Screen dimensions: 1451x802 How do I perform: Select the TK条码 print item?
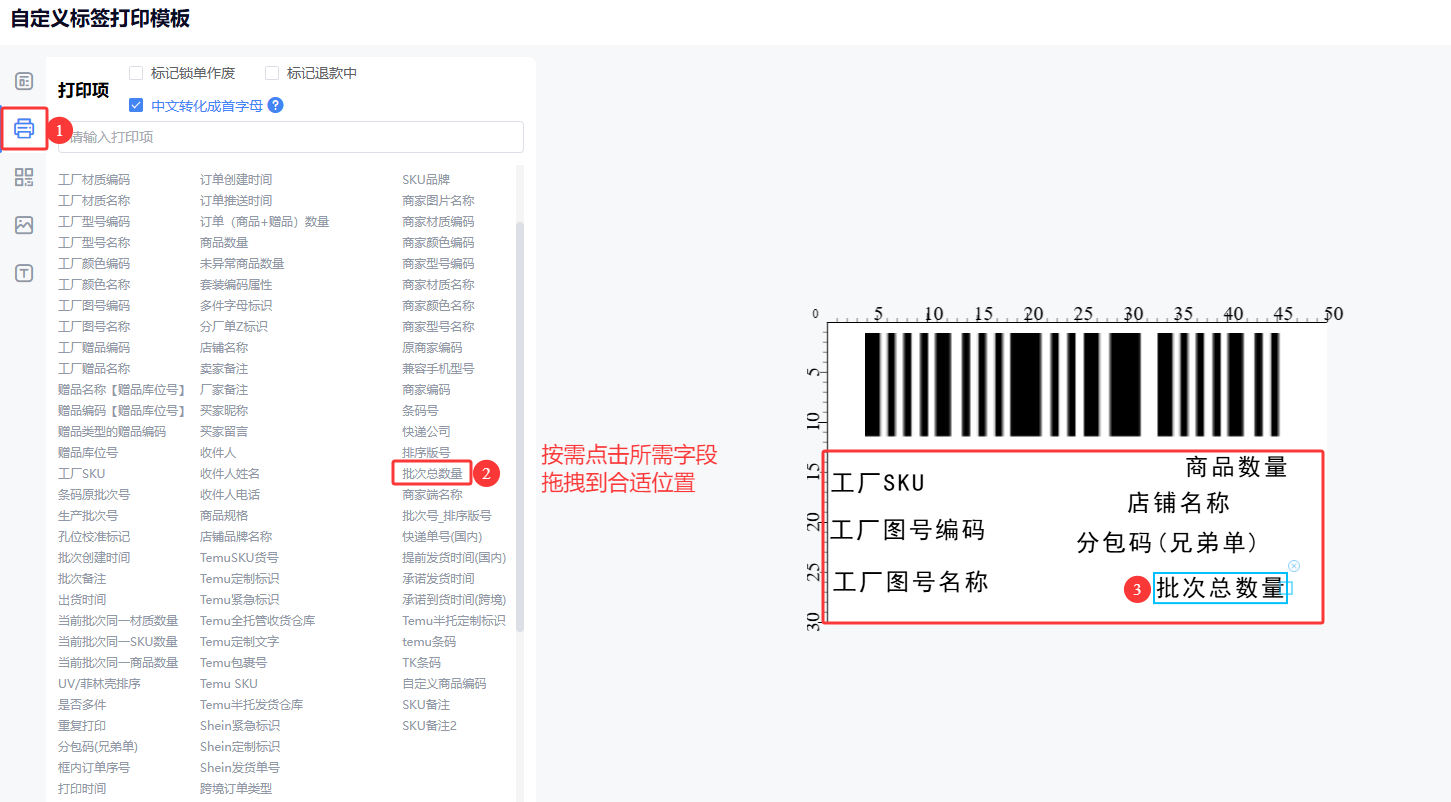pyautogui.click(x=421, y=663)
